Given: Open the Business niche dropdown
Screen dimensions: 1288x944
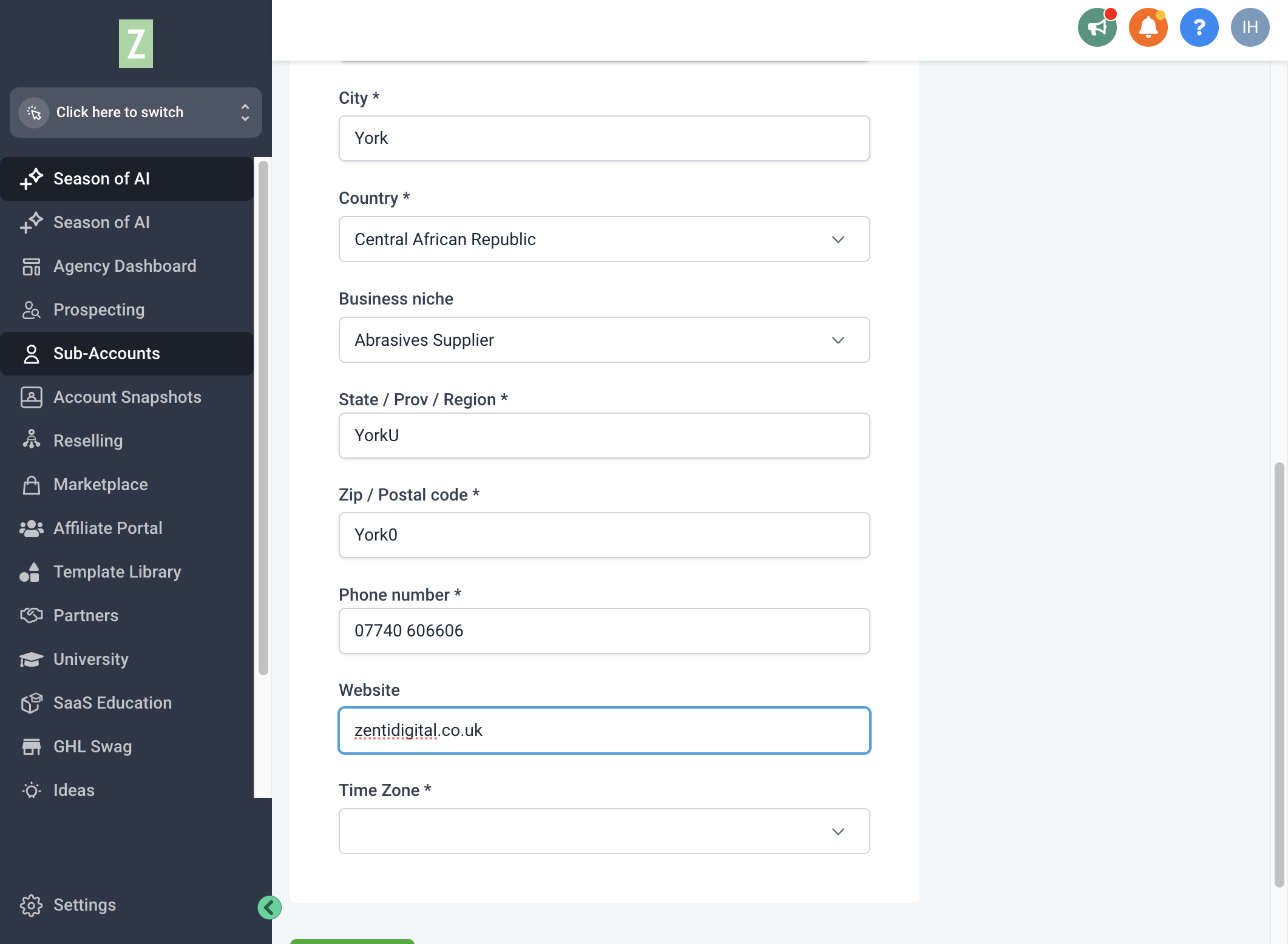Looking at the screenshot, I should (604, 340).
